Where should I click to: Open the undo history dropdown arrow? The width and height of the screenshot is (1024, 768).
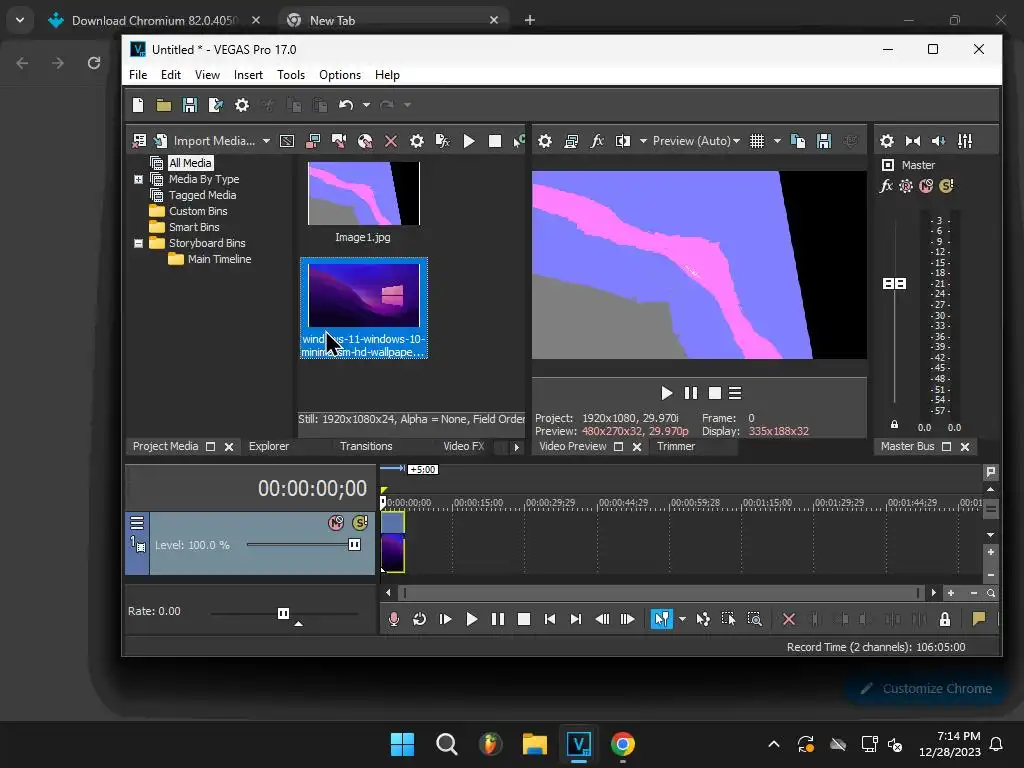pos(366,105)
